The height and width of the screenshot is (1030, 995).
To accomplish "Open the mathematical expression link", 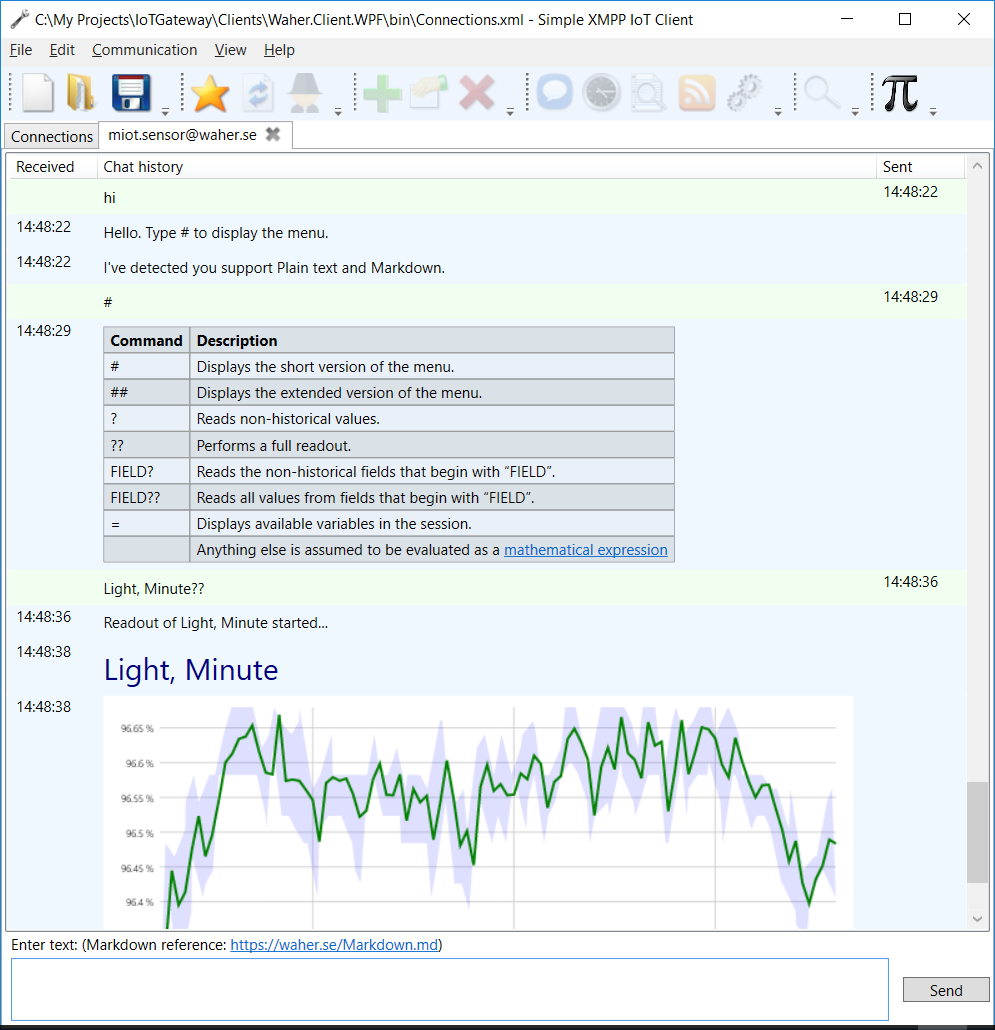I will coord(585,550).
